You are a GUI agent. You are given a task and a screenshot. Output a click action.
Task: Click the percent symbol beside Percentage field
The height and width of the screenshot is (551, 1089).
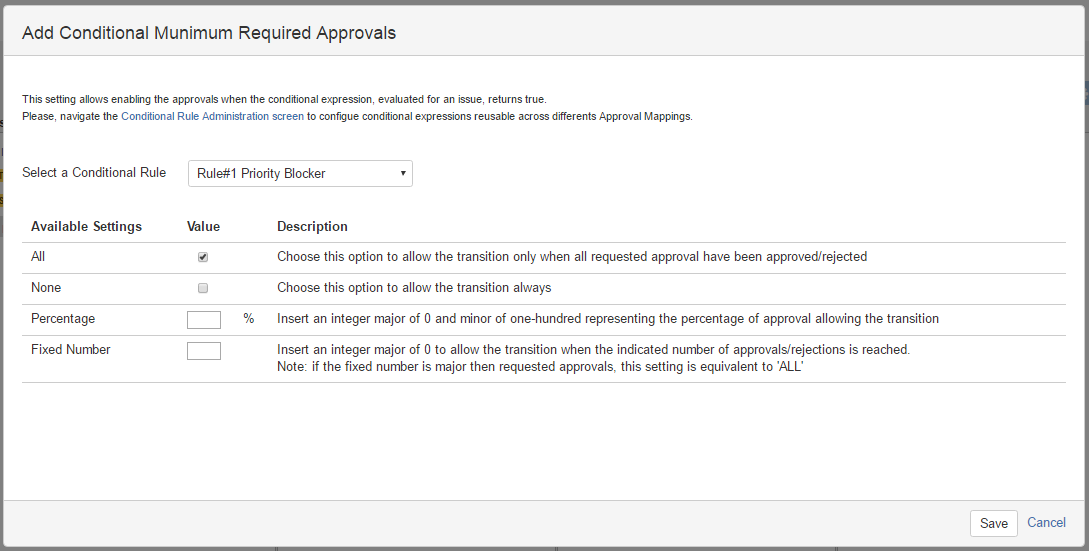pos(249,319)
